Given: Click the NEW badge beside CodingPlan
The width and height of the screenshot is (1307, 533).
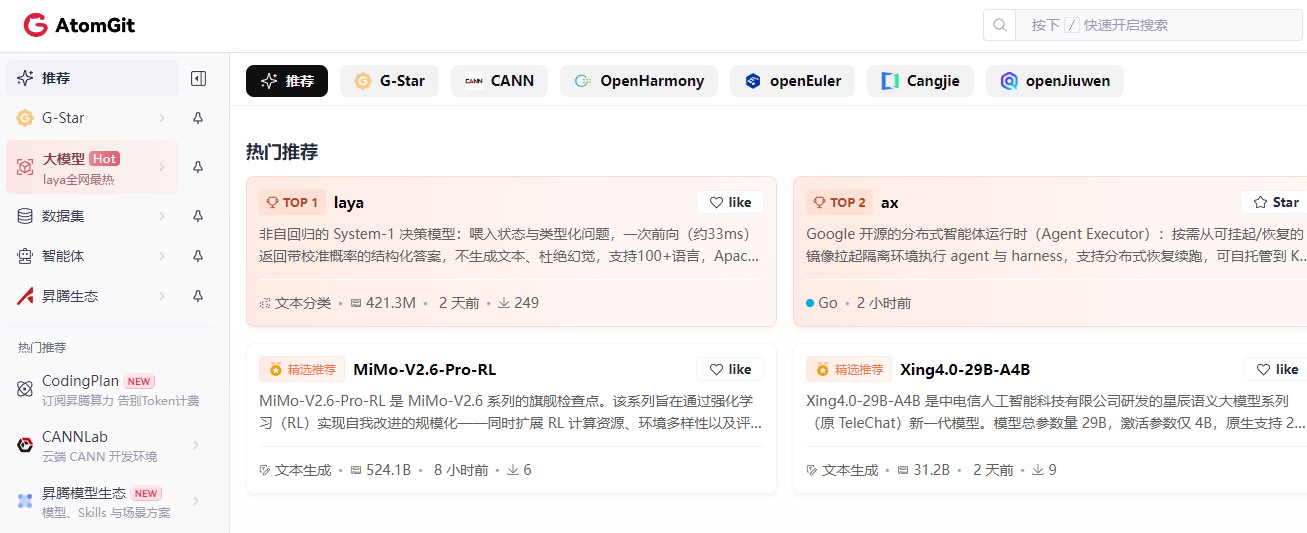Looking at the screenshot, I should 139,381.
